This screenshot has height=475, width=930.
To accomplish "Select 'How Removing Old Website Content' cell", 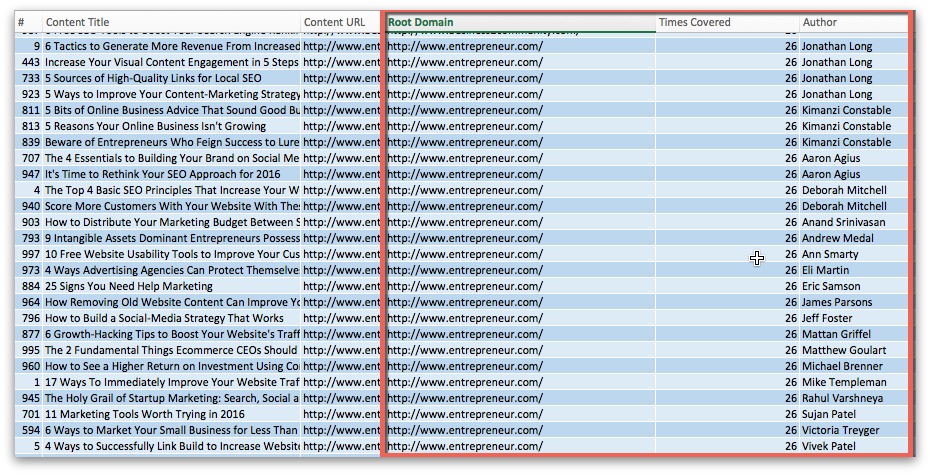I will tap(171, 302).
